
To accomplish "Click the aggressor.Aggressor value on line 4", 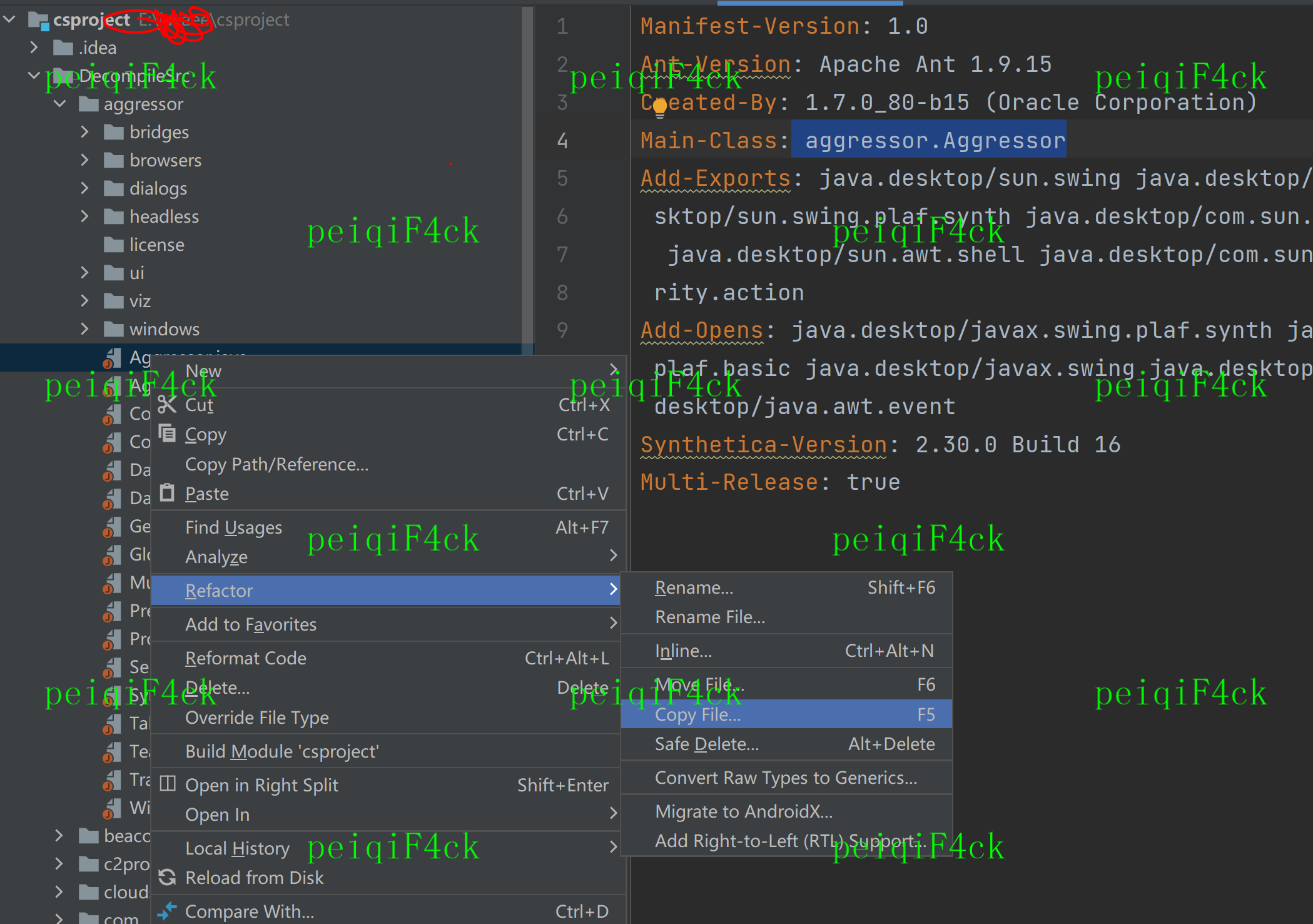I will [935, 140].
